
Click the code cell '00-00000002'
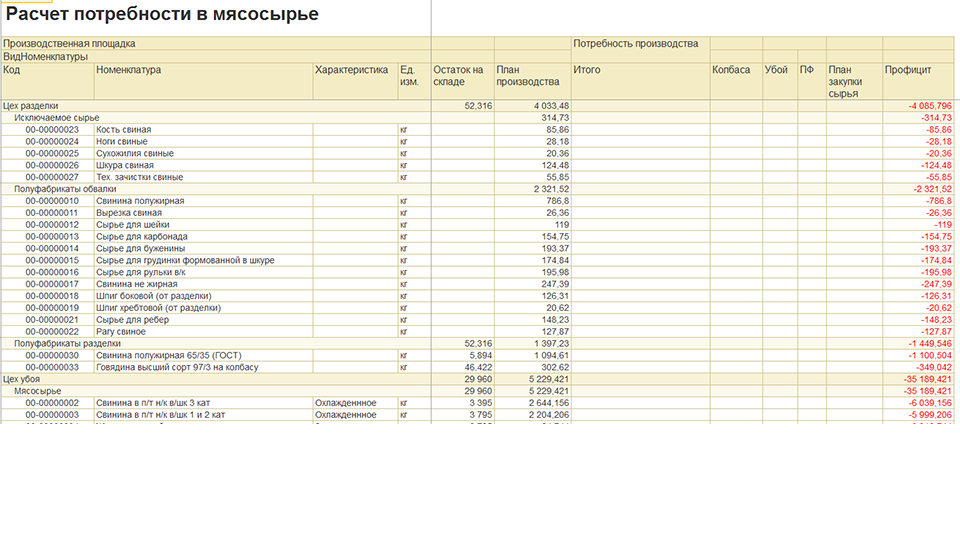[47, 403]
